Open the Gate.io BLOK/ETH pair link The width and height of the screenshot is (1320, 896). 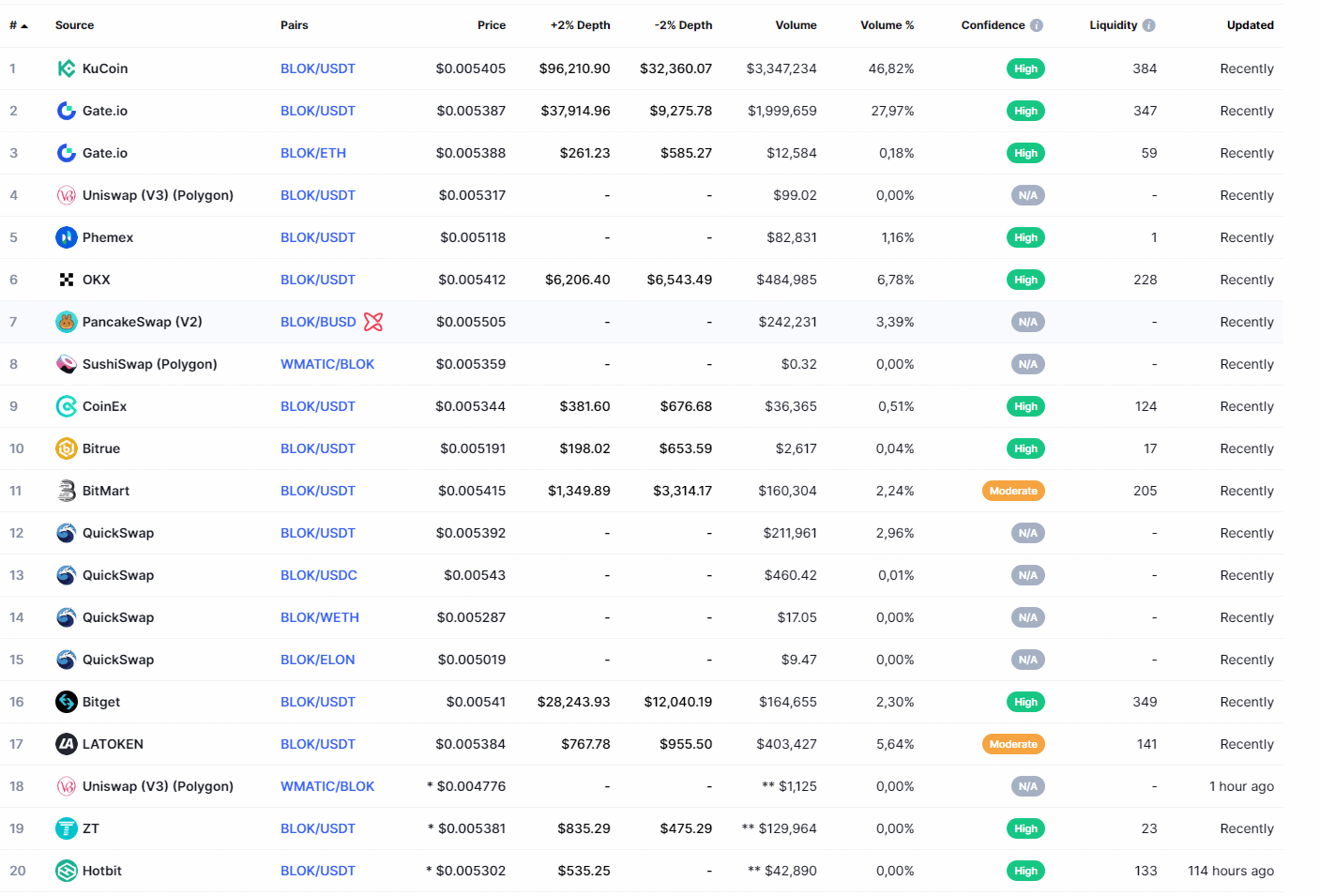(312, 153)
